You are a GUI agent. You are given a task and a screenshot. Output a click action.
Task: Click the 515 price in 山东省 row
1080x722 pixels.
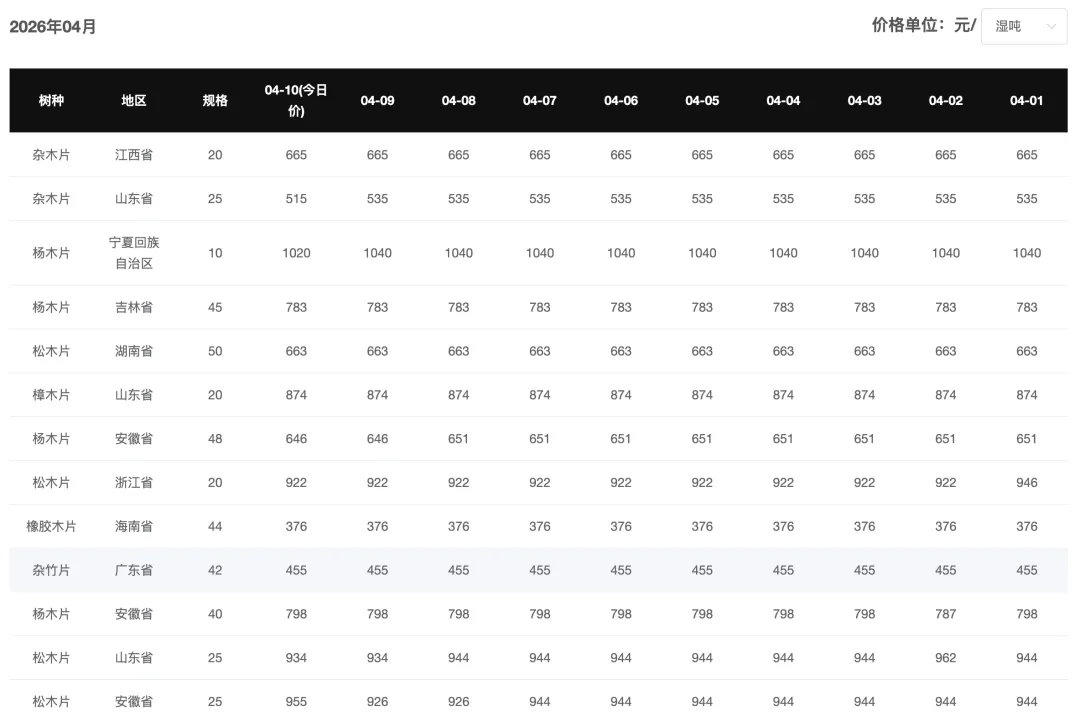click(x=296, y=198)
